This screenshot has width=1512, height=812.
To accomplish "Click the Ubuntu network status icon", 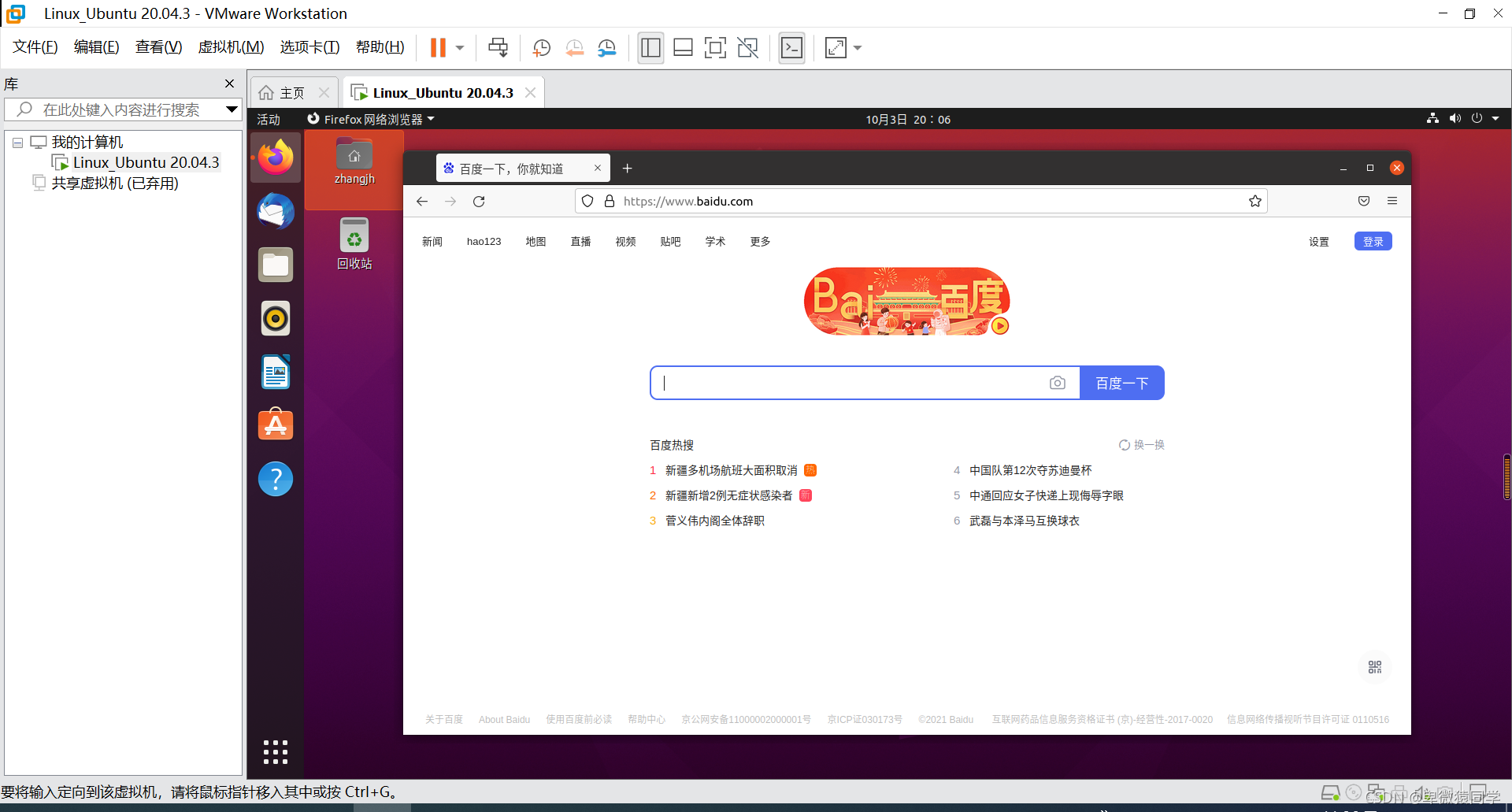I will pos(1432,119).
